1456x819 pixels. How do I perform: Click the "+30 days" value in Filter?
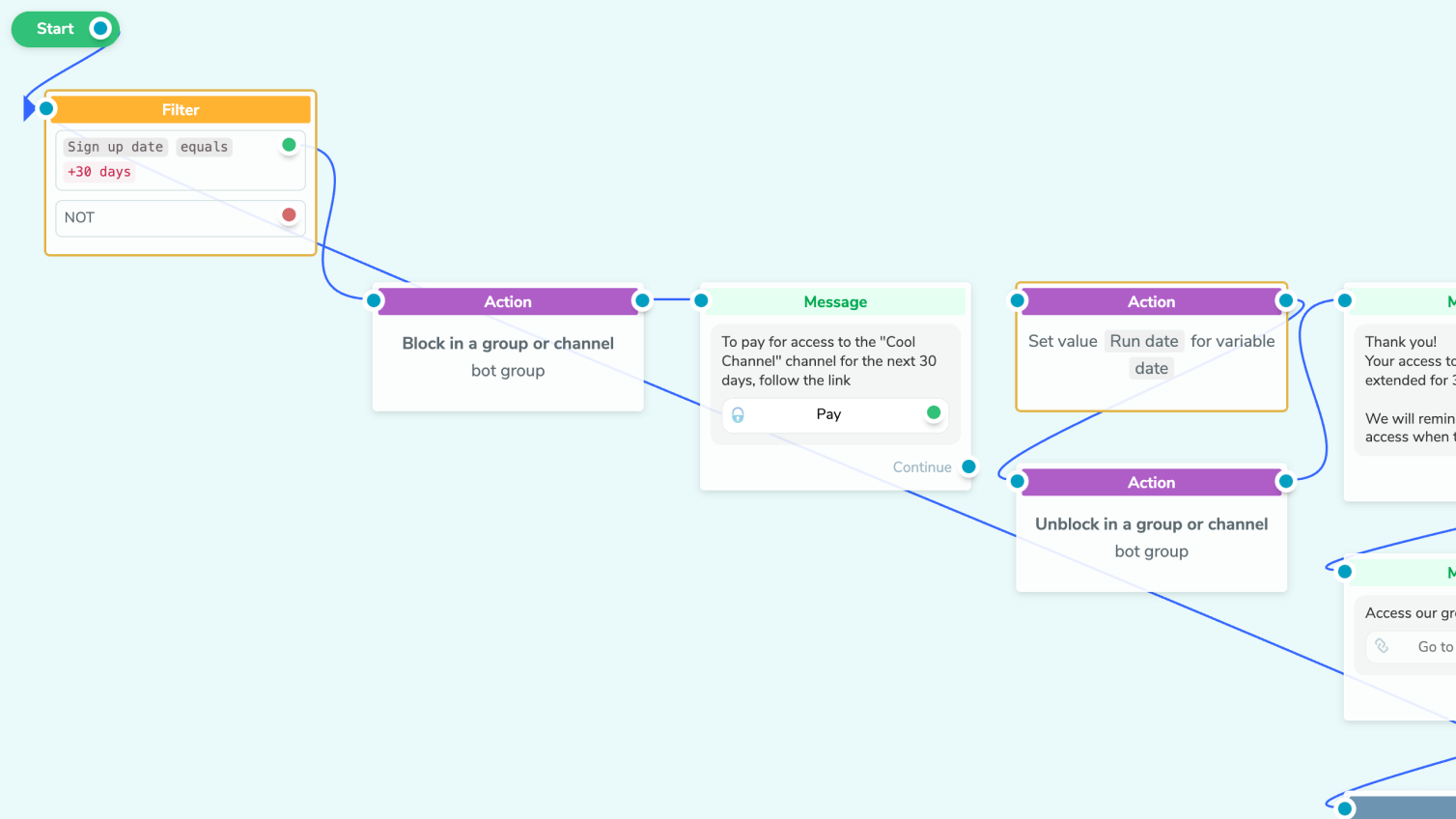point(98,172)
